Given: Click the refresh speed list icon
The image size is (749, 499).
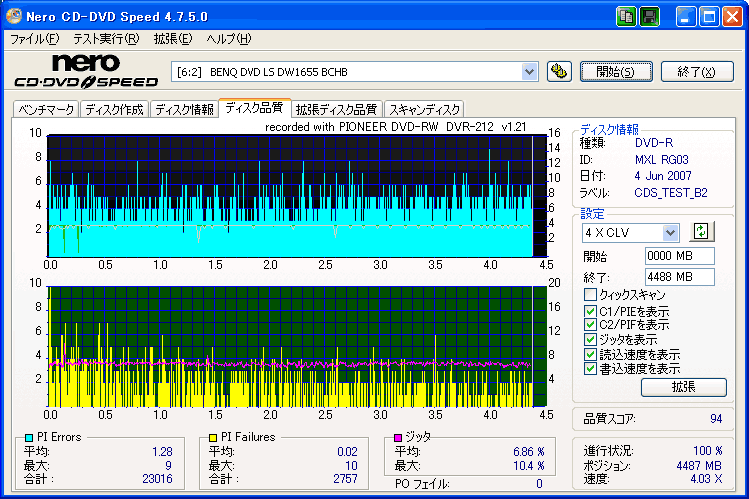Looking at the screenshot, I should (701, 232).
